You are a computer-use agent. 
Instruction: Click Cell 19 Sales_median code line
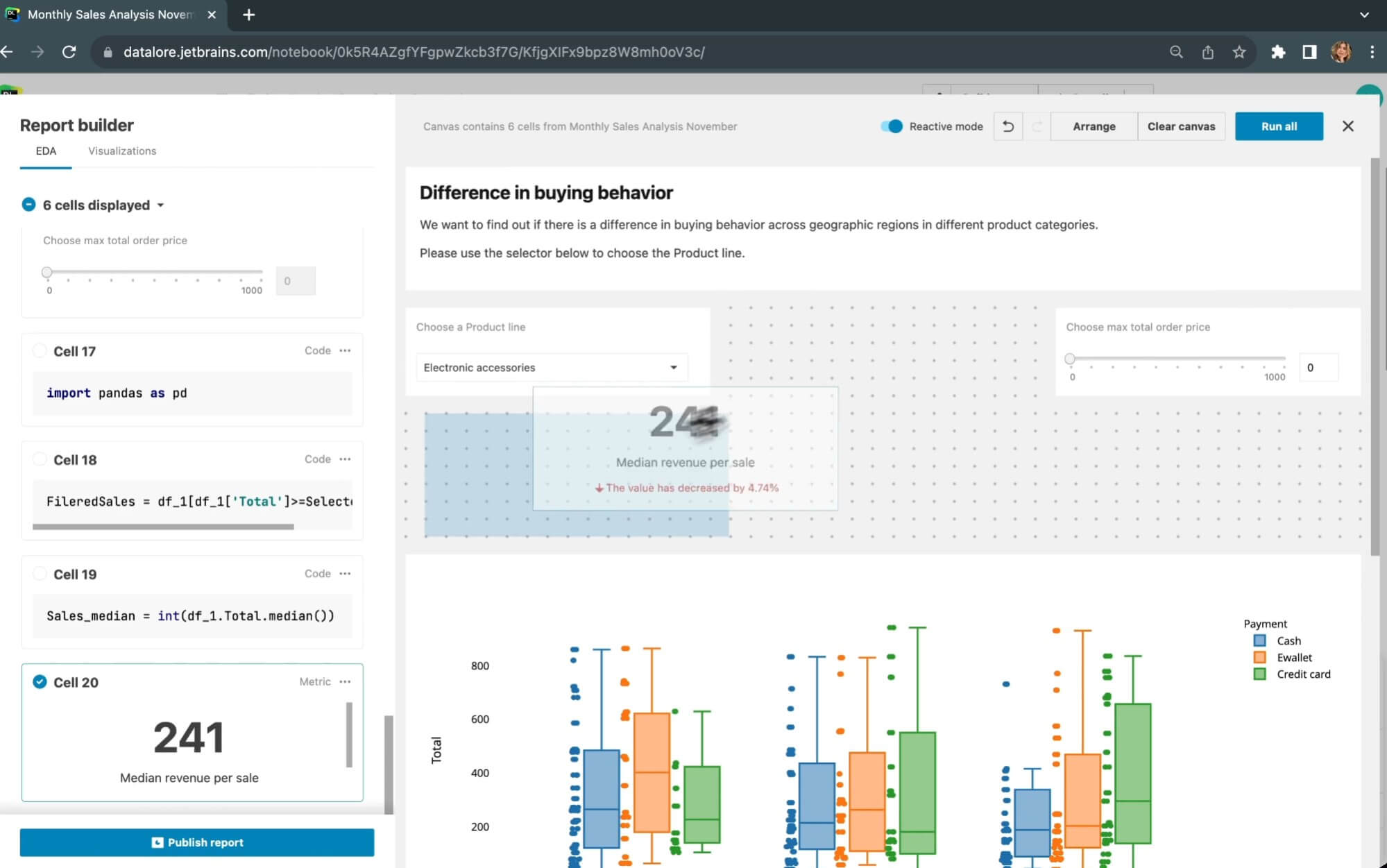[190, 615]
